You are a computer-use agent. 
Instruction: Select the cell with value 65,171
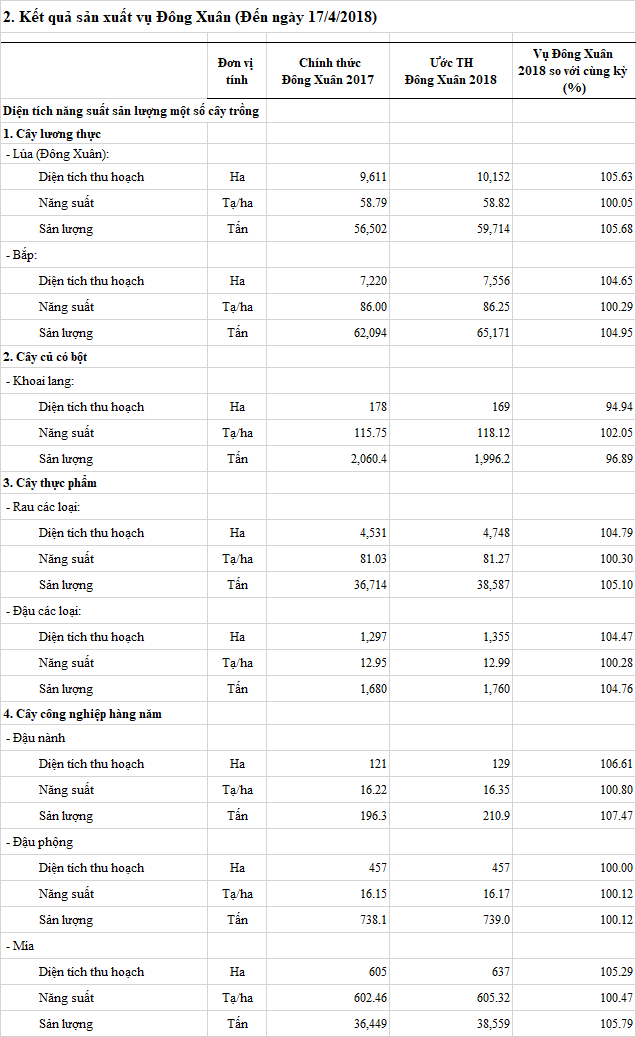490,332
